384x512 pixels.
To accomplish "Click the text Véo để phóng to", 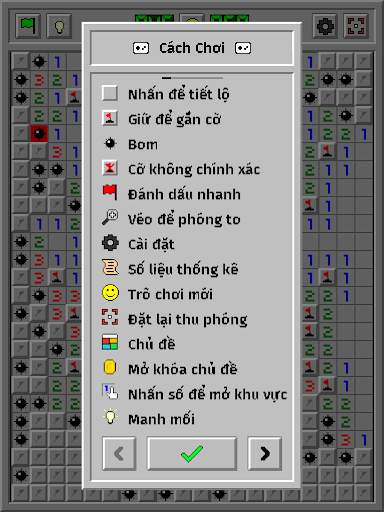I will (x=184, y=220).
